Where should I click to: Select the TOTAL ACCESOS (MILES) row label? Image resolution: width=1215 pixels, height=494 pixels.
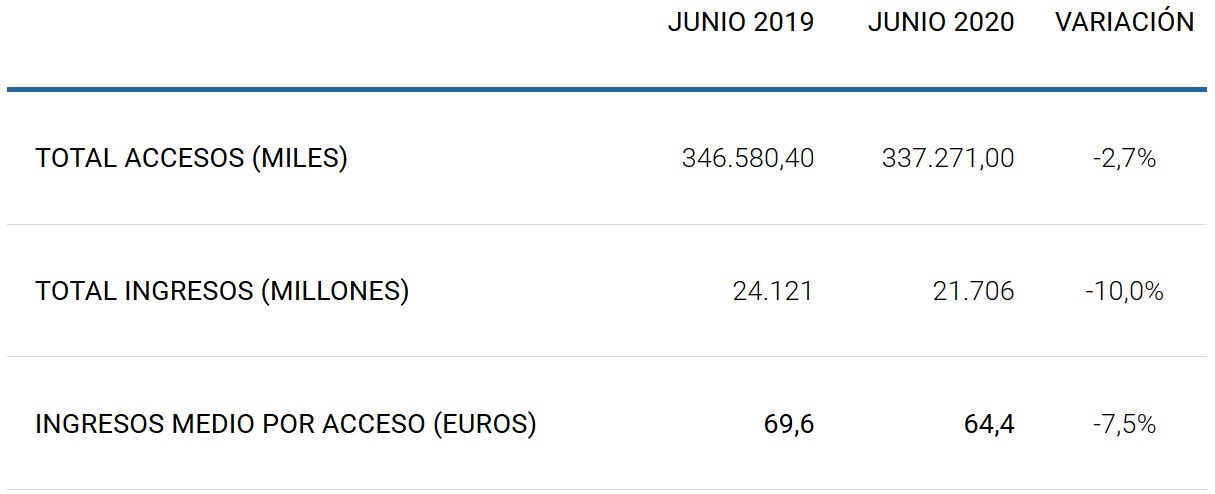click(x=192, y=158)
